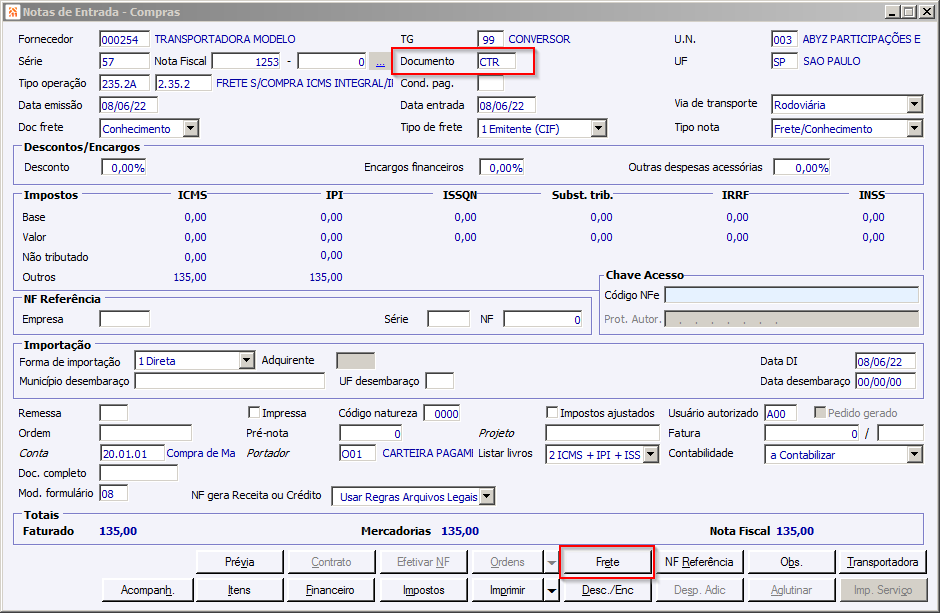Open the Prévia button
The width and height of the screenshot is (940, 613).
(x=240, y=562)
